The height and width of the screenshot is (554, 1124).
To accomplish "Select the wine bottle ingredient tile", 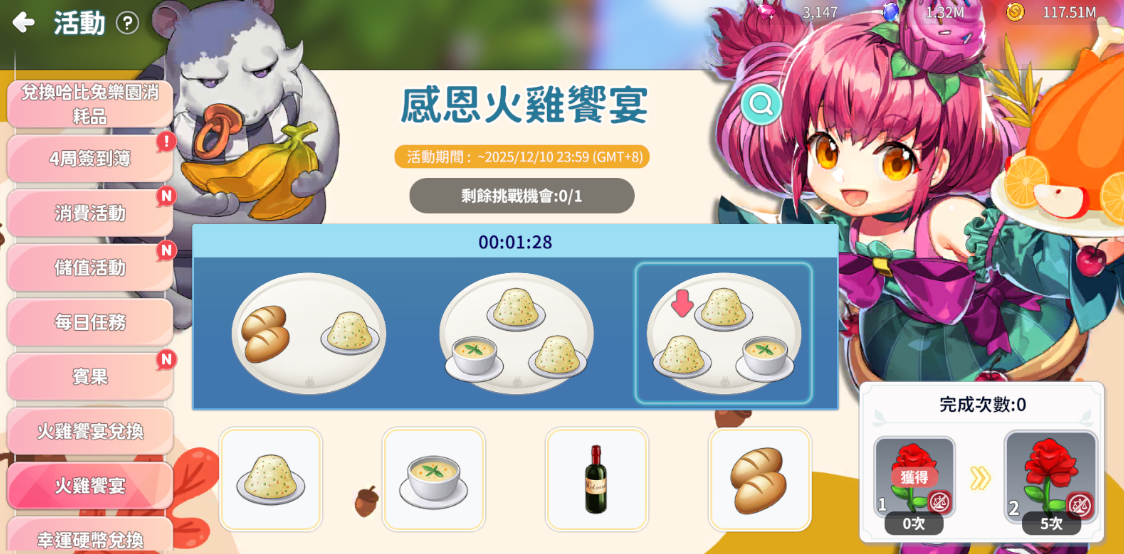I will click(x=596, y=479).
